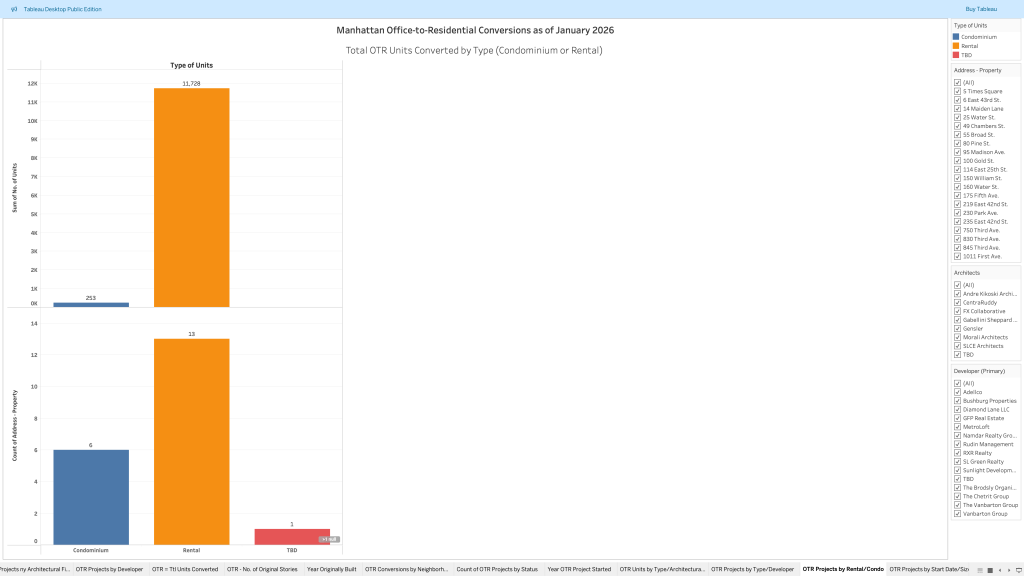
Task: Toggle the Gensler architect checkbox
Action: click(x=958, y=328)
